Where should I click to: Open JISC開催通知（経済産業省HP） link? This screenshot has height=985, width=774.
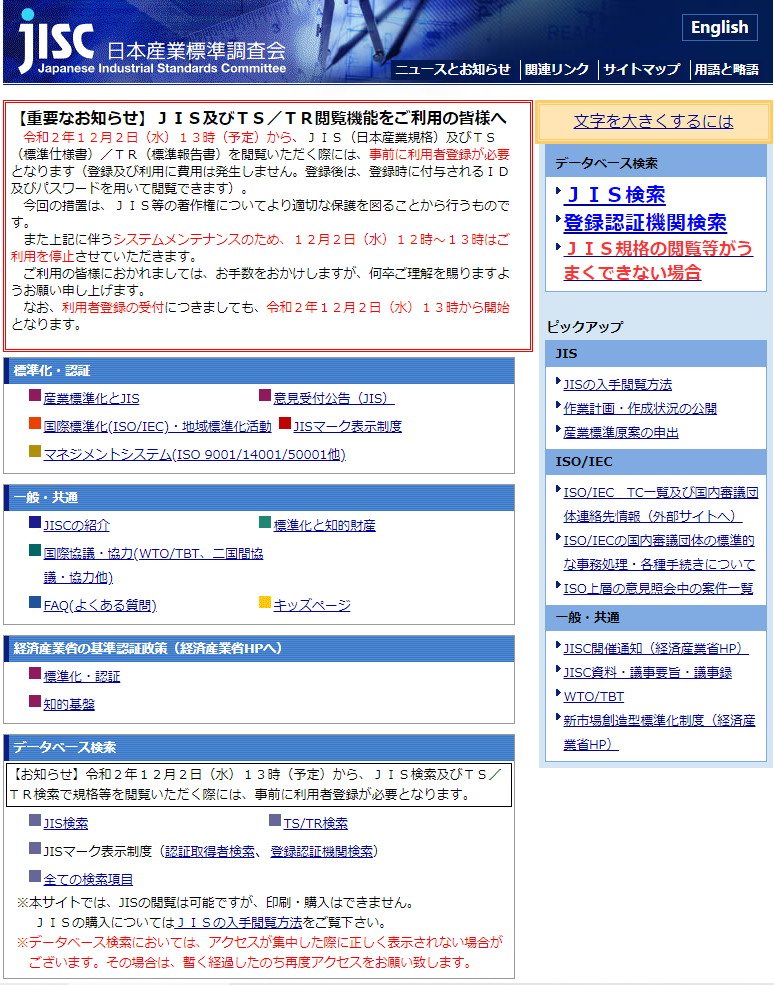pos(656,648)
